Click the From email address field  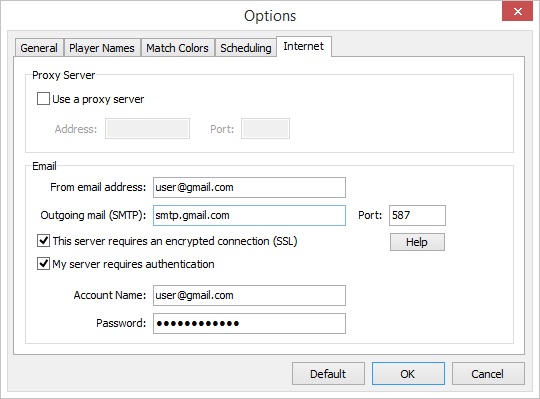coord(249,187)
